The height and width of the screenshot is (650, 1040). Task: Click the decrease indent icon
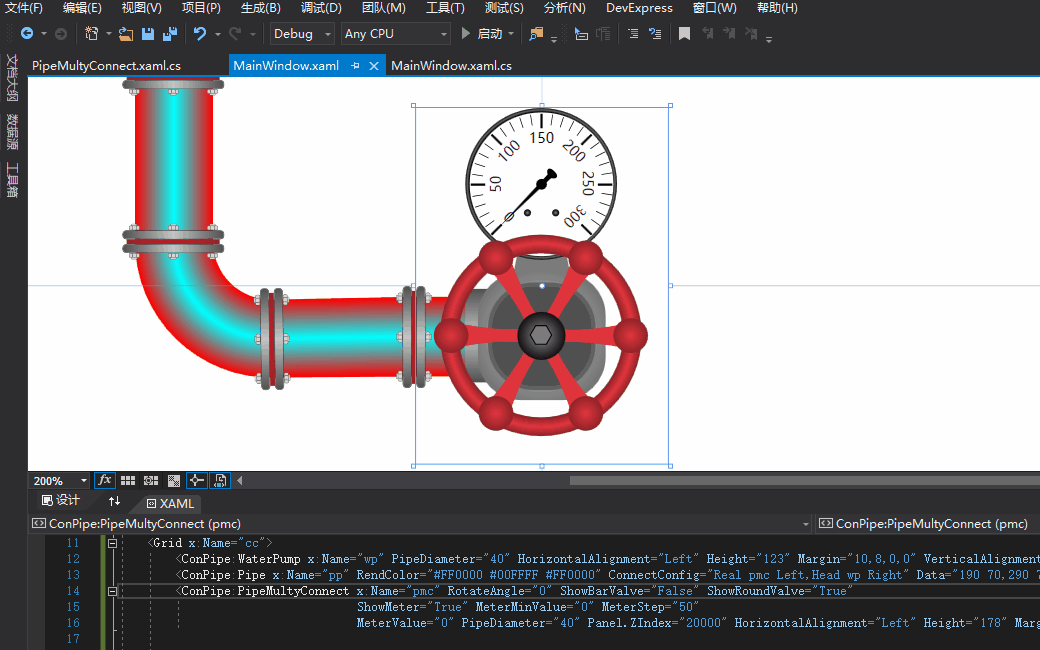pyautogui.click(x=581, y=34)
